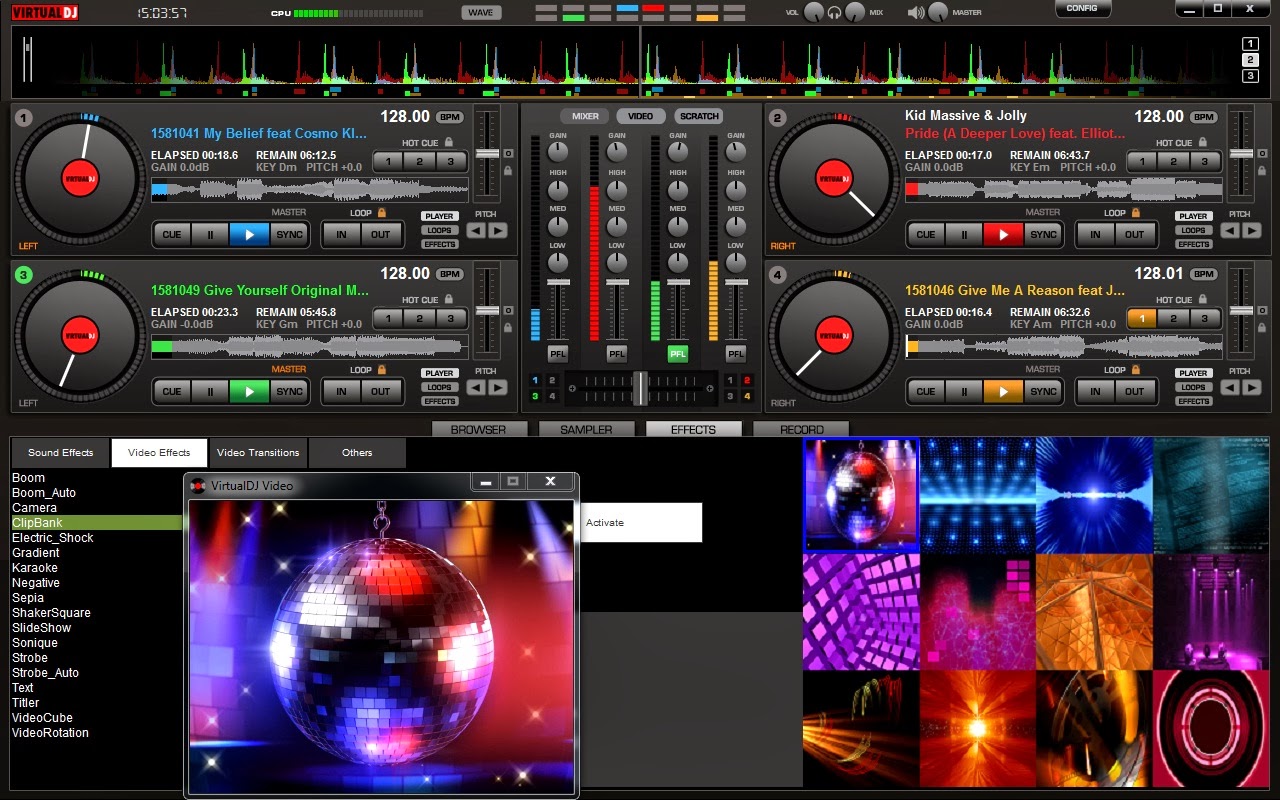Select the disco ball clip thumbnail
This screenshot has width=1280, height=800.
861,495
